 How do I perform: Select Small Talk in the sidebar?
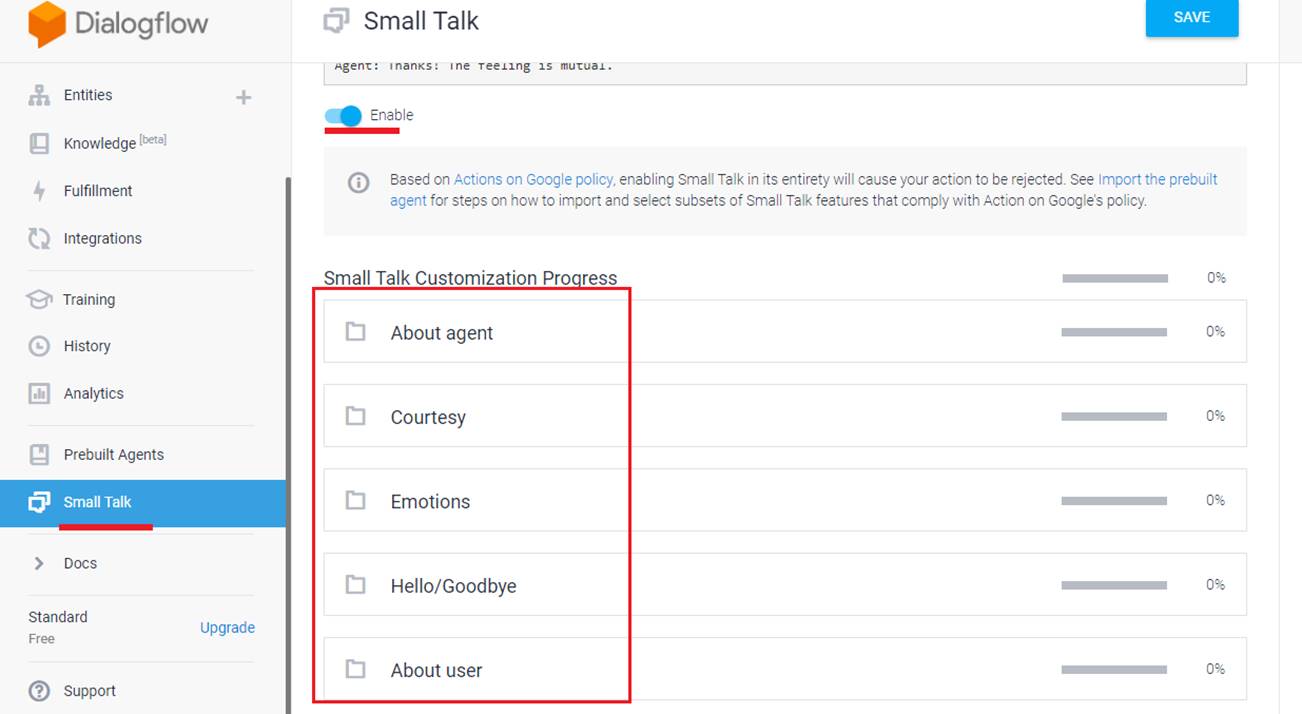(97, 502)
